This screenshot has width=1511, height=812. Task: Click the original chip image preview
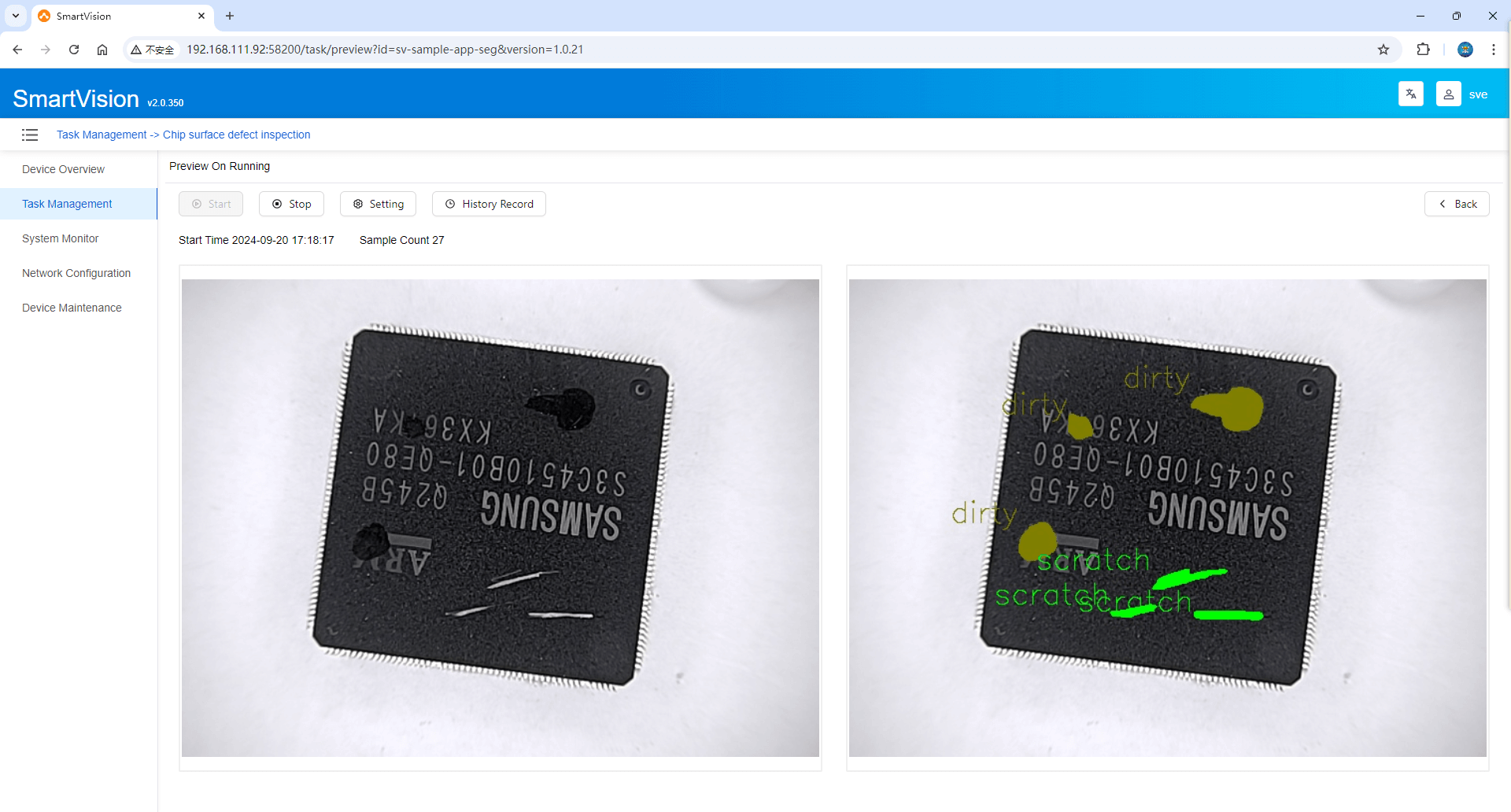coord(501,518)
